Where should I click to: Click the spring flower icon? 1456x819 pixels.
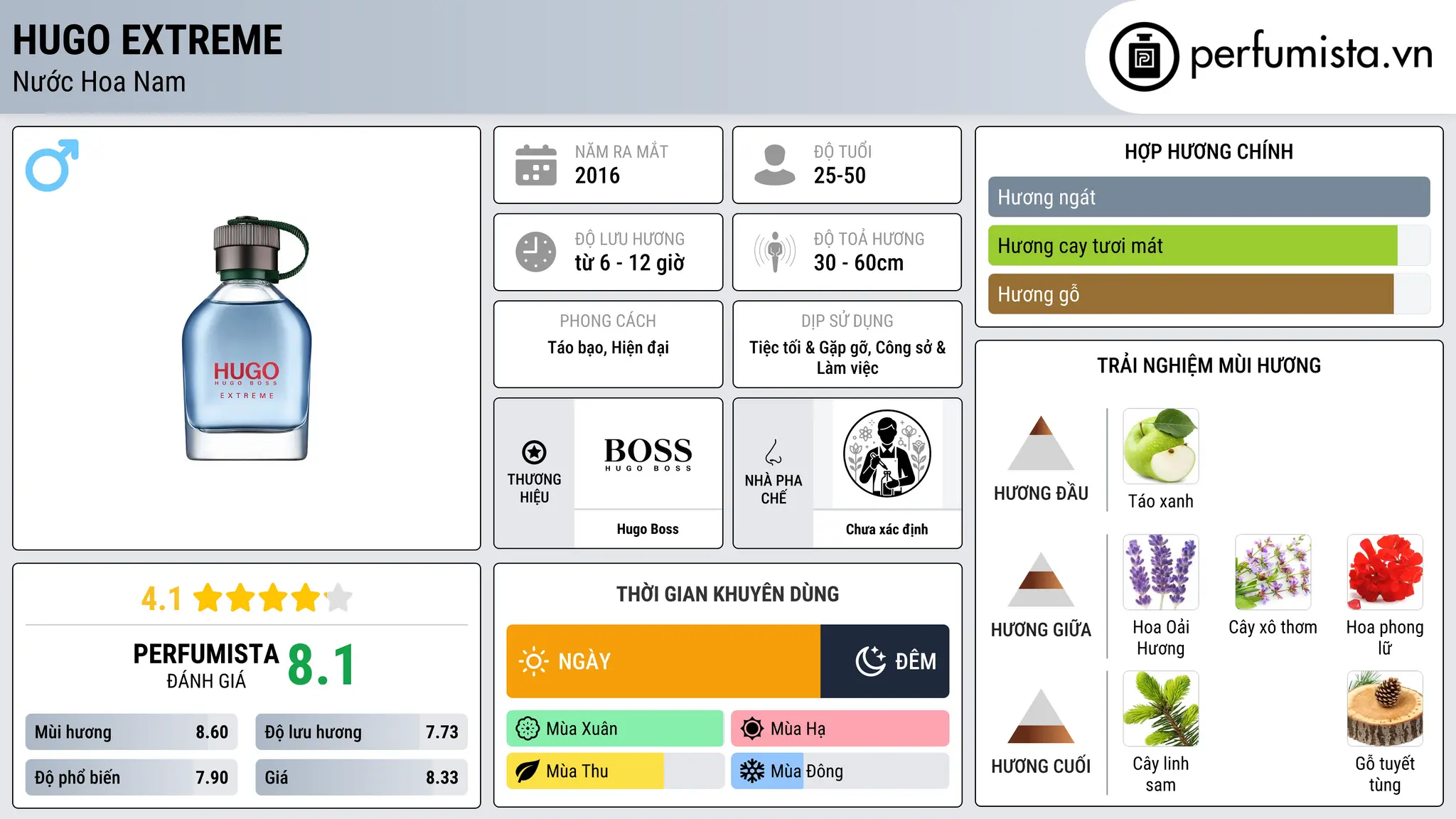528,729
